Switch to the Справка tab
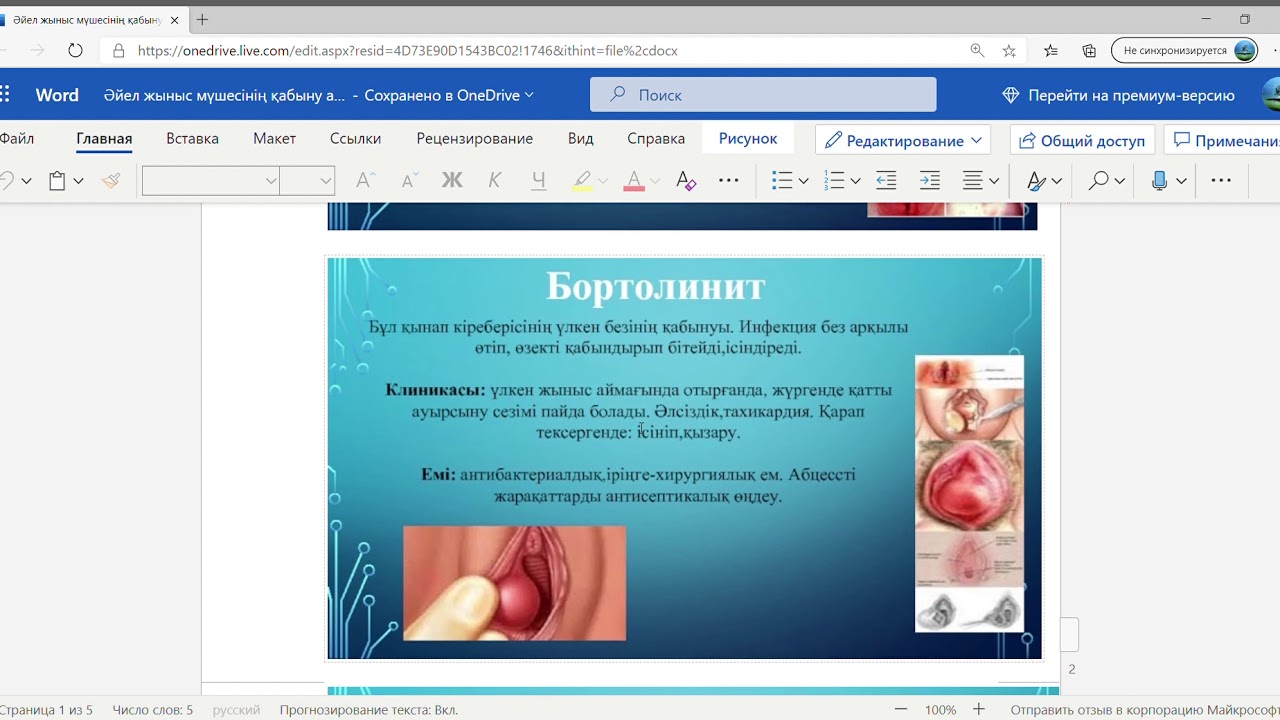The width and height of the screenshot is (1280, 720). tap(656, 139)
